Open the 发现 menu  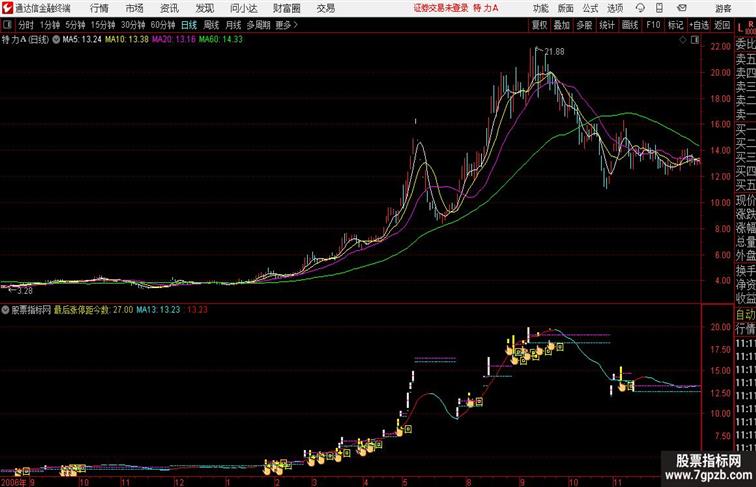coord(204,8)
